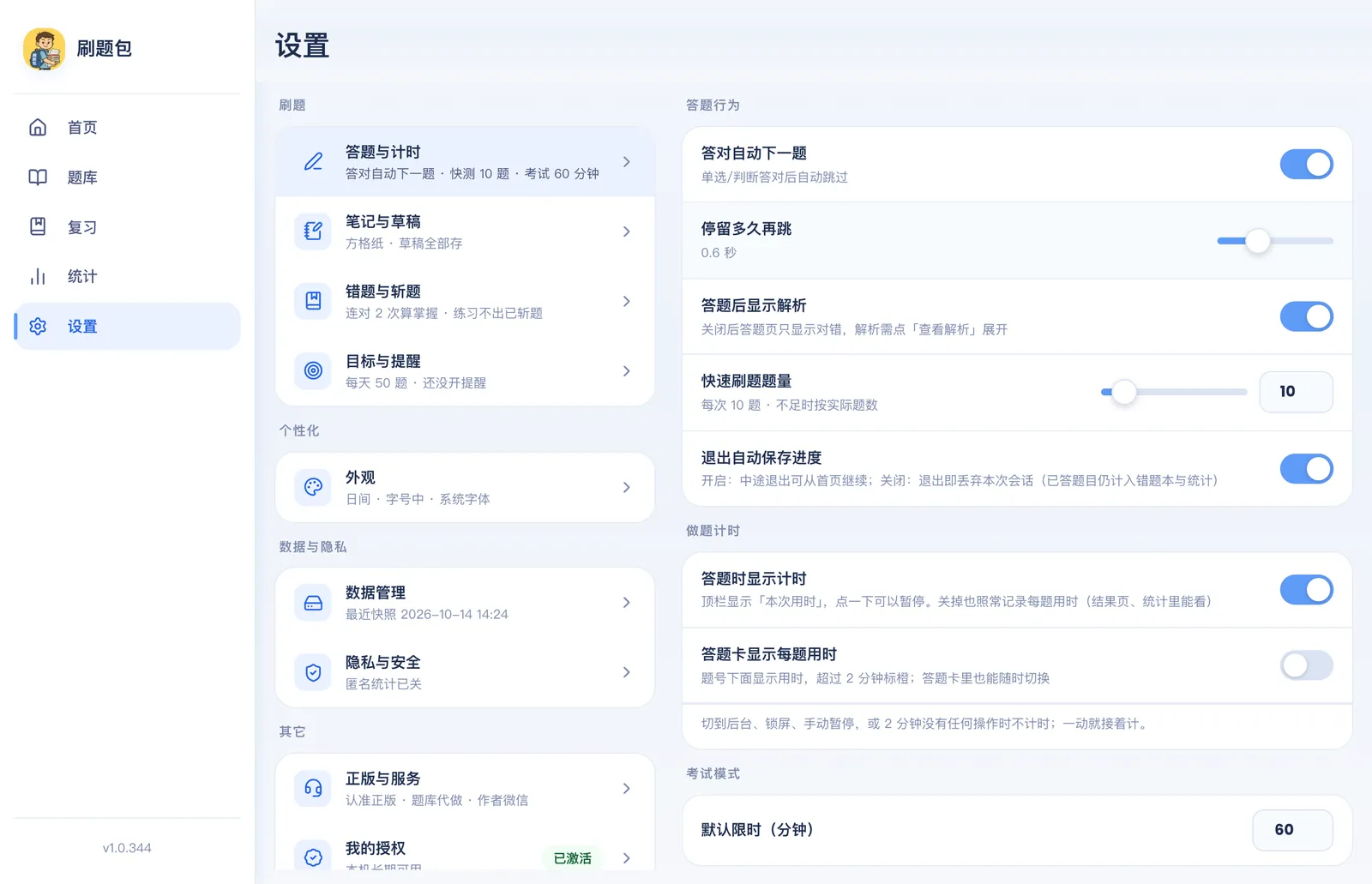The height and width of the screenshot is (884, 1372).
Task: Expand 错题与斩题 row chevron
Action: (627, 301)
